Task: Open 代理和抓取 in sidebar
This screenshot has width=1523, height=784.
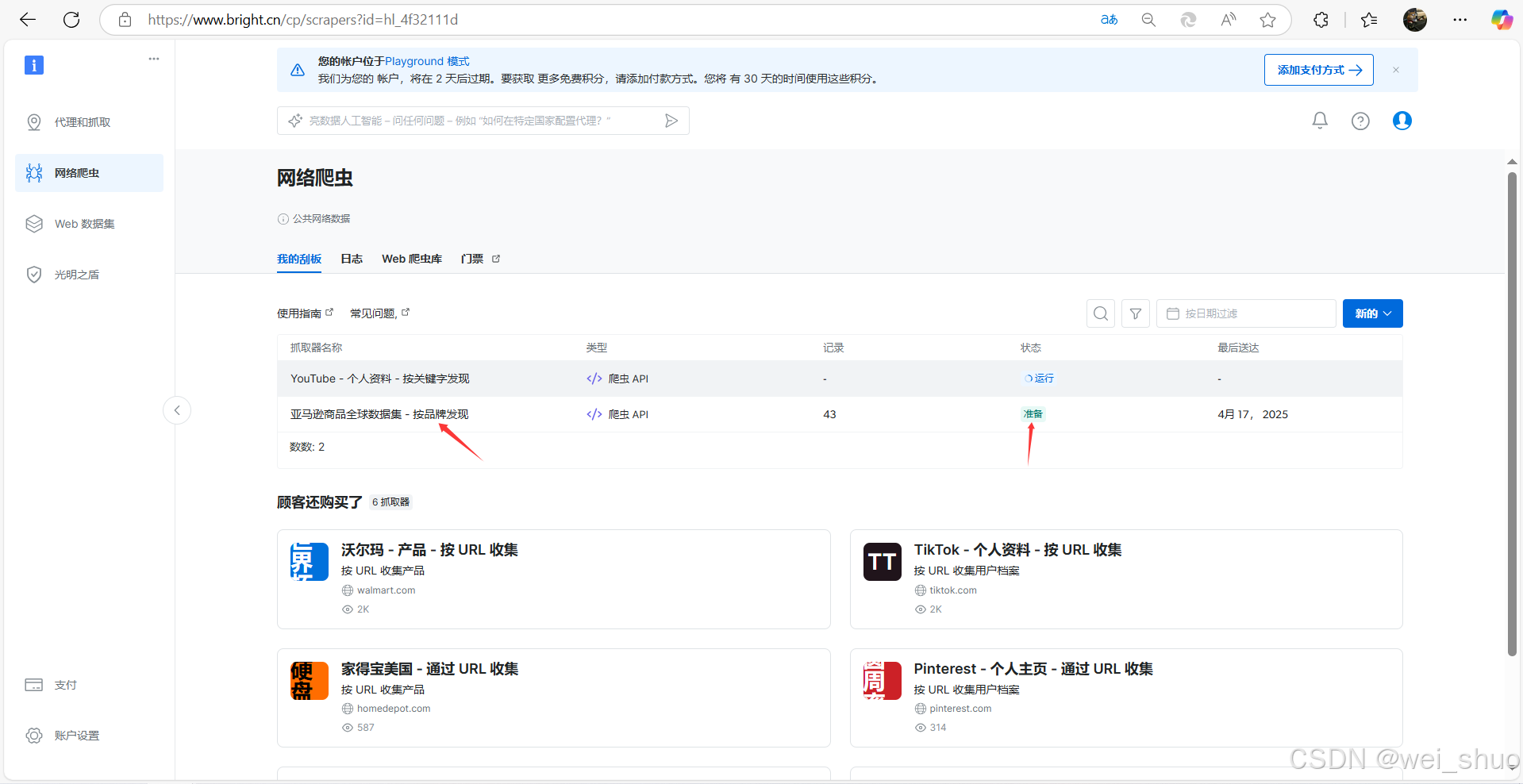Action: 89,122
